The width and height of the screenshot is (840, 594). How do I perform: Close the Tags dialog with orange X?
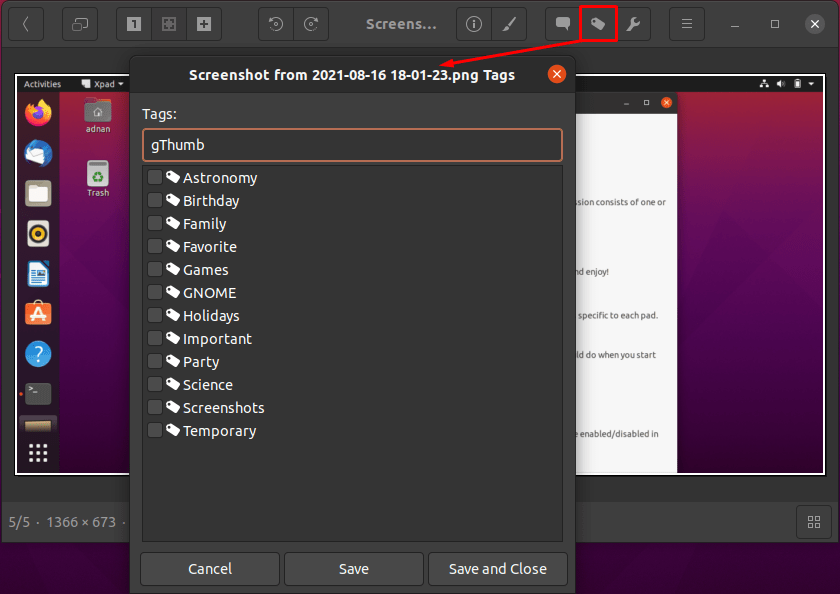point(557,74)
